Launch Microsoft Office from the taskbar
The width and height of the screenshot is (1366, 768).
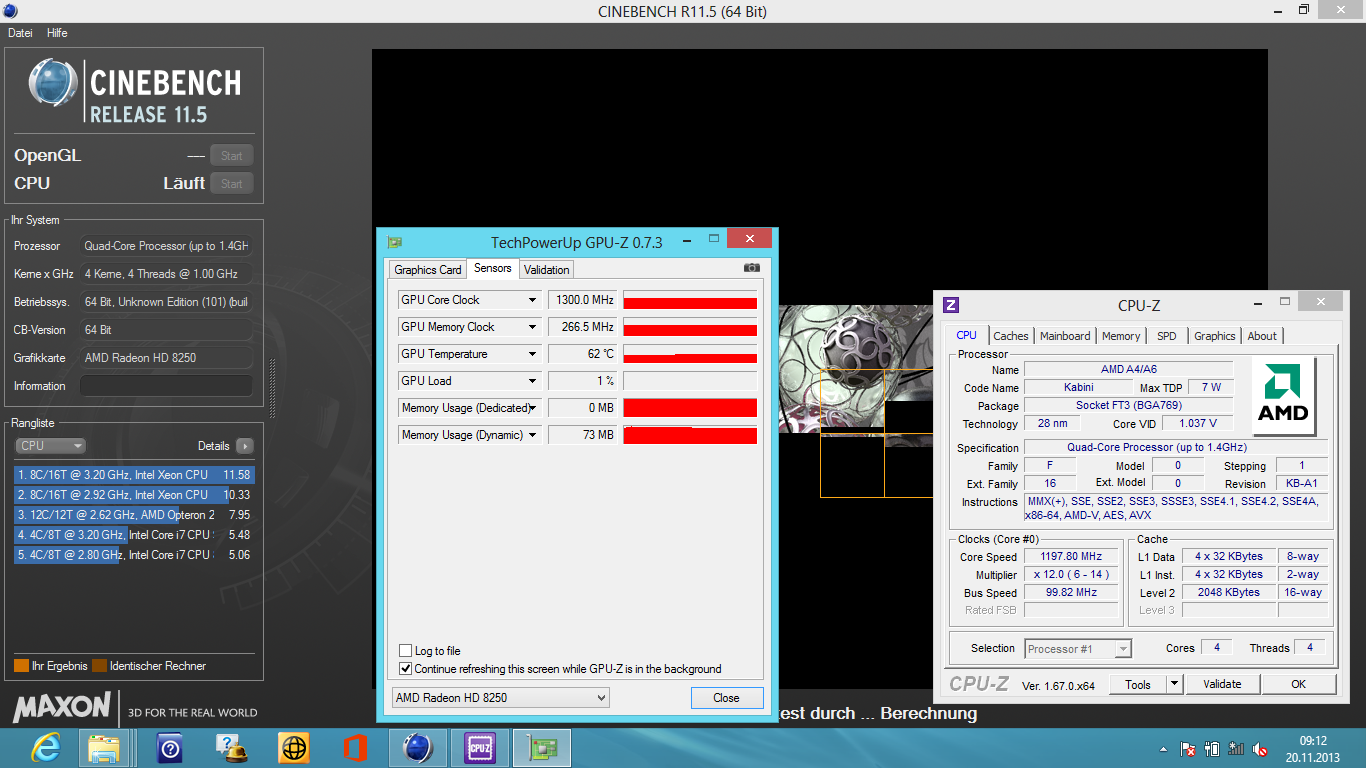click(355, 747)
